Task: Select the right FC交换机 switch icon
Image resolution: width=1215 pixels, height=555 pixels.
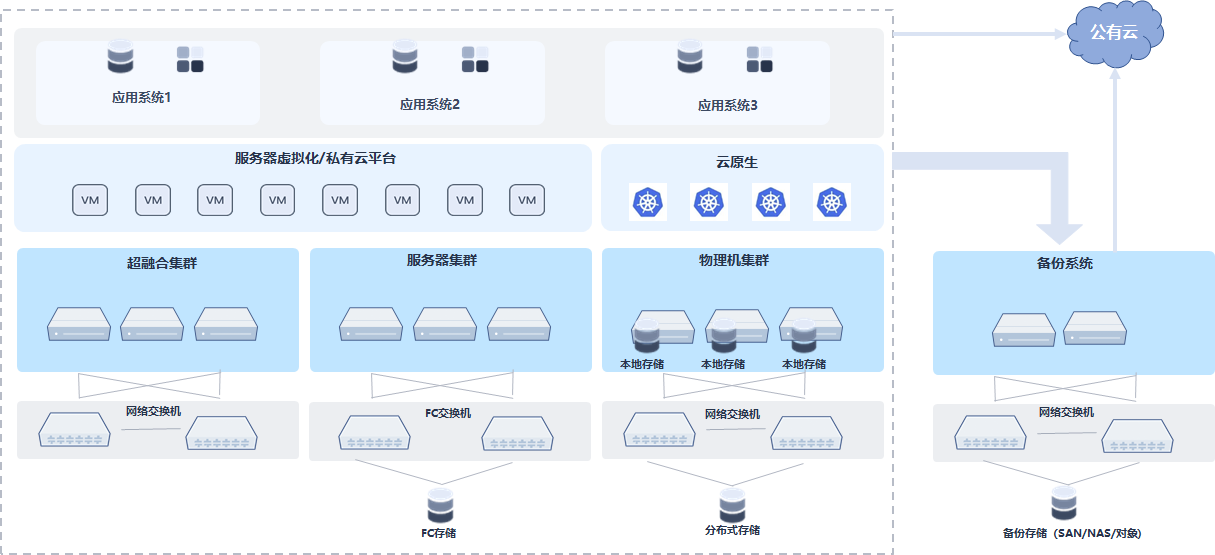Action: 518,435
